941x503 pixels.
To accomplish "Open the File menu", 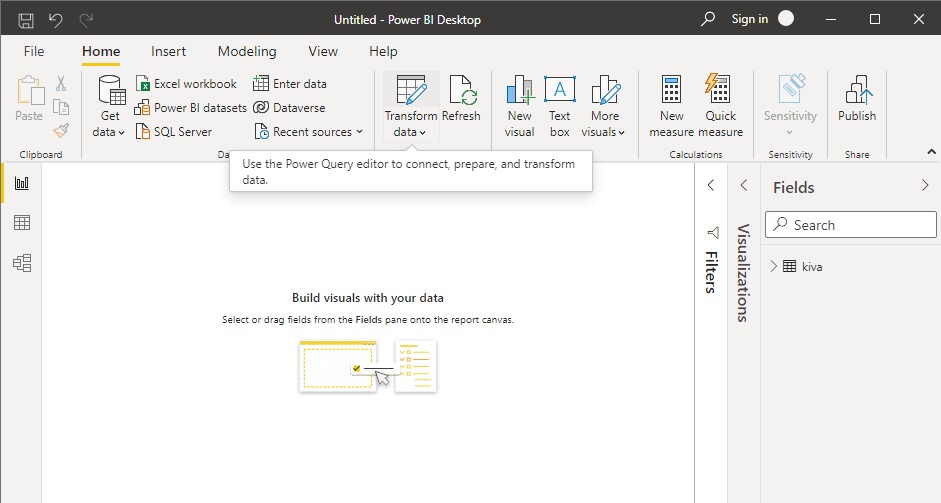I will 34,52.
